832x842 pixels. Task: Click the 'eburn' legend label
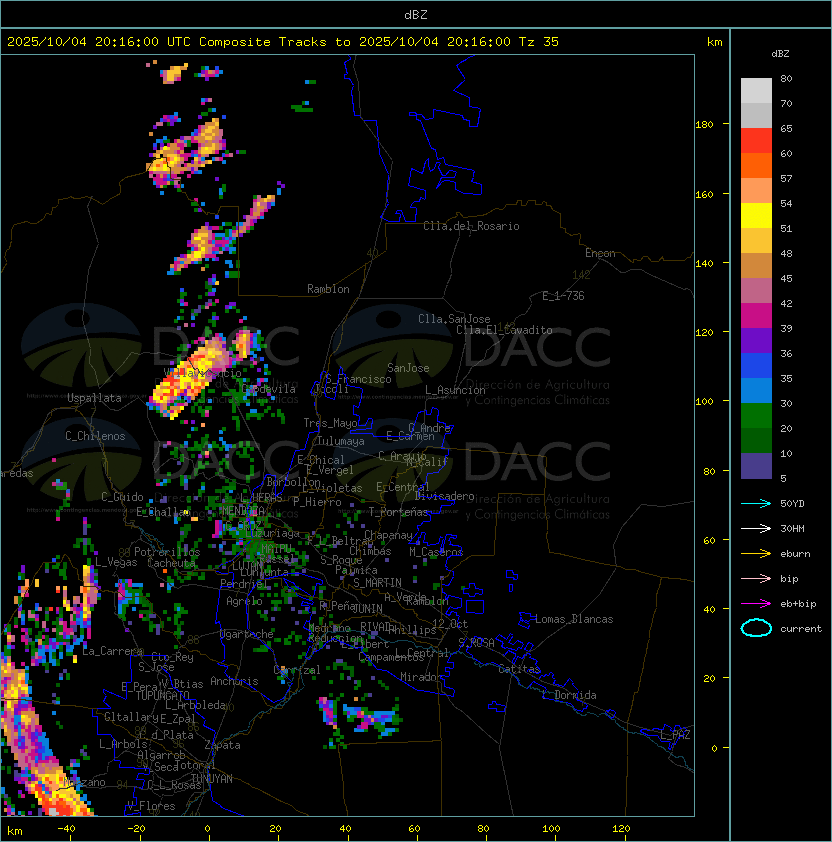pos(795,554)
